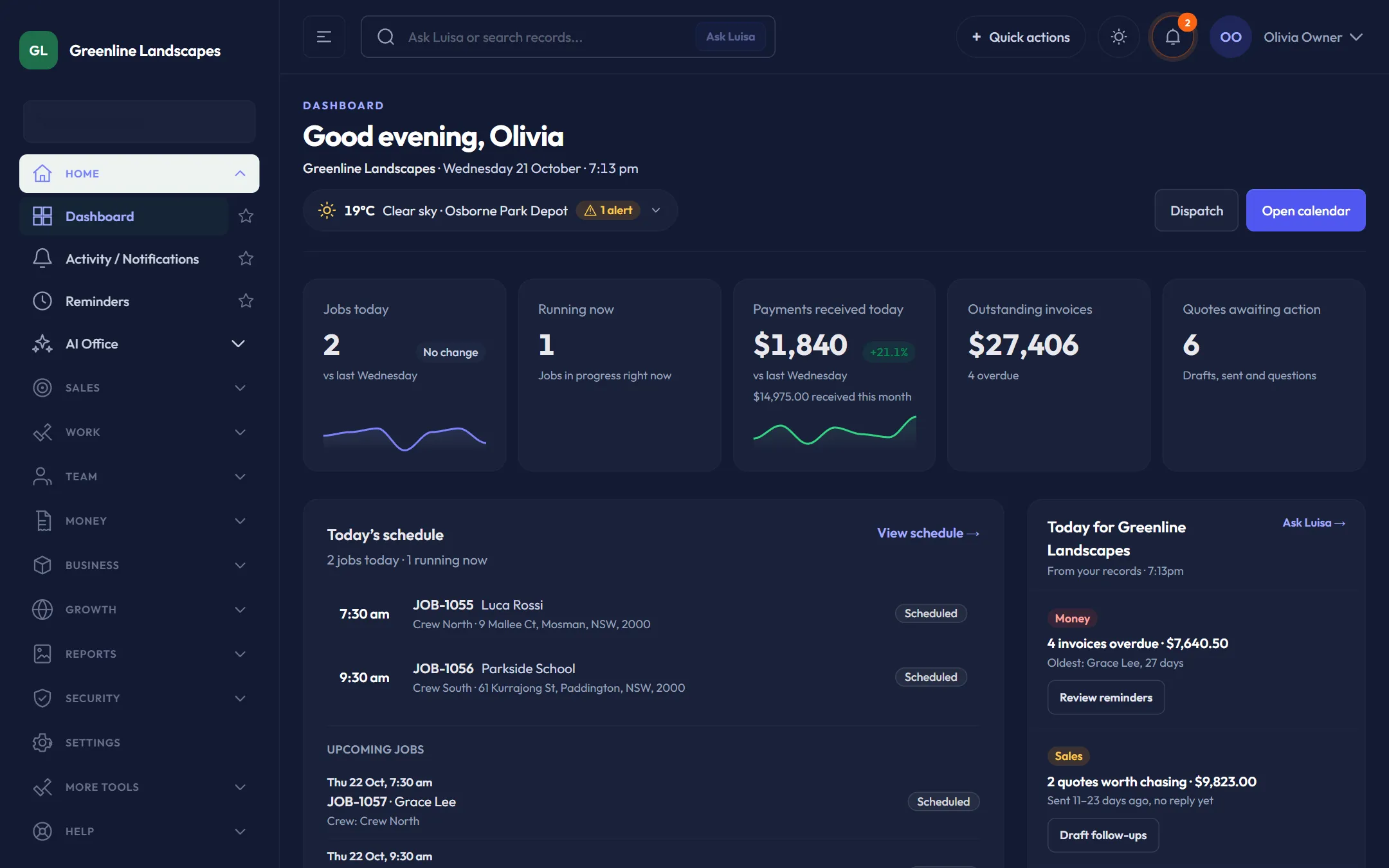Toggle the sidebar collapse menu icon
This screenshot has width=1389, height=868.
click(x=324, y=37)
